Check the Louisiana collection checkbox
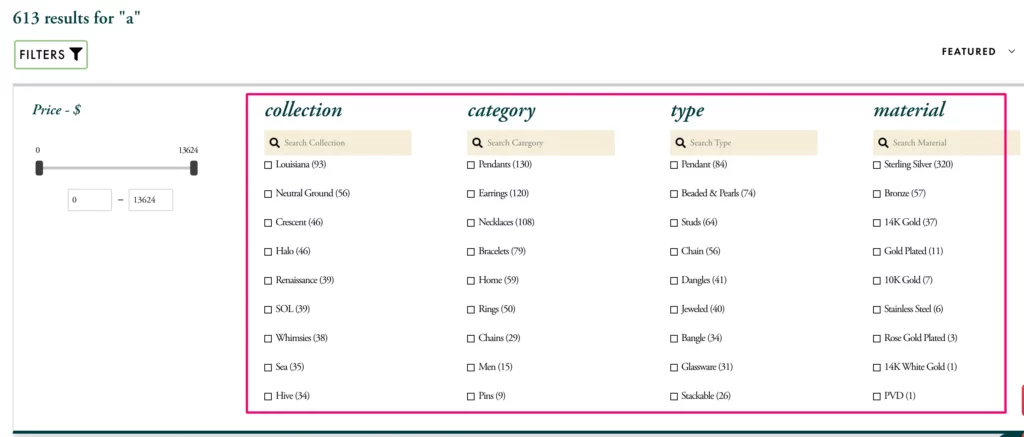The height and width of the screenshot is (437, 1024). coord(268,164)
